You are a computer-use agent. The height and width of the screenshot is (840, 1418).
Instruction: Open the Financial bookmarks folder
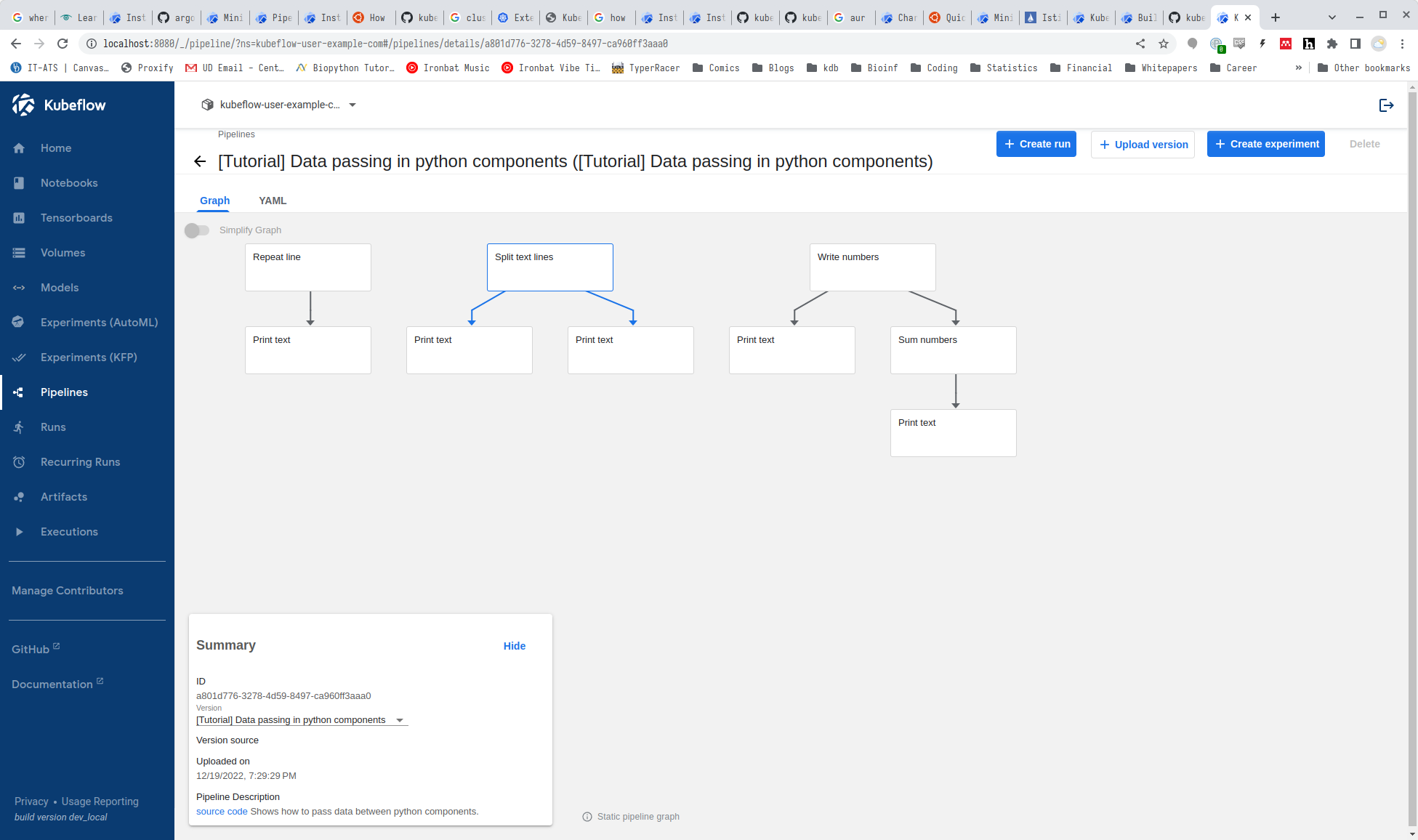point(1081,68)
